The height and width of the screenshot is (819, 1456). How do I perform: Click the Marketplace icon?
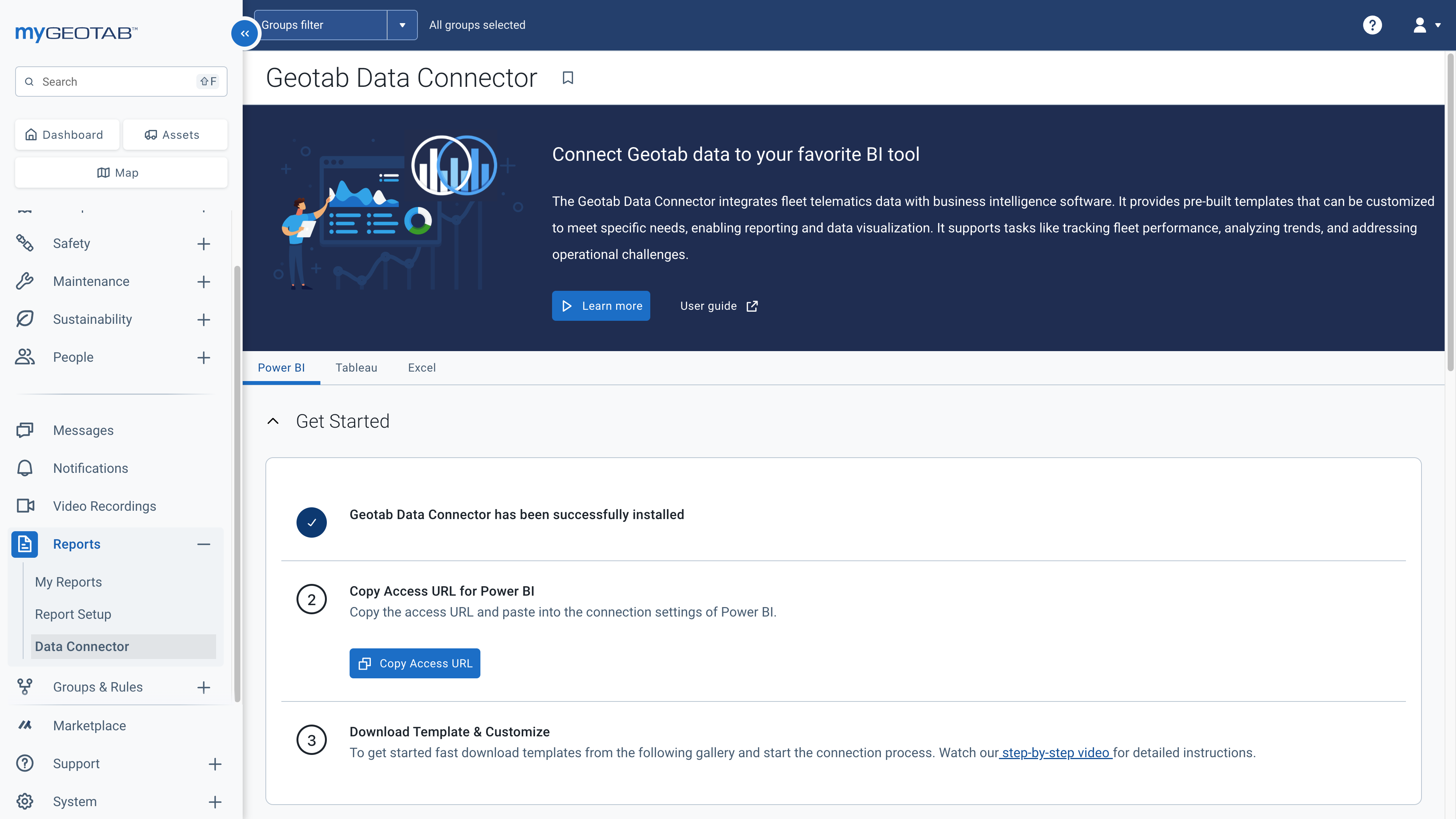point(25,725)
